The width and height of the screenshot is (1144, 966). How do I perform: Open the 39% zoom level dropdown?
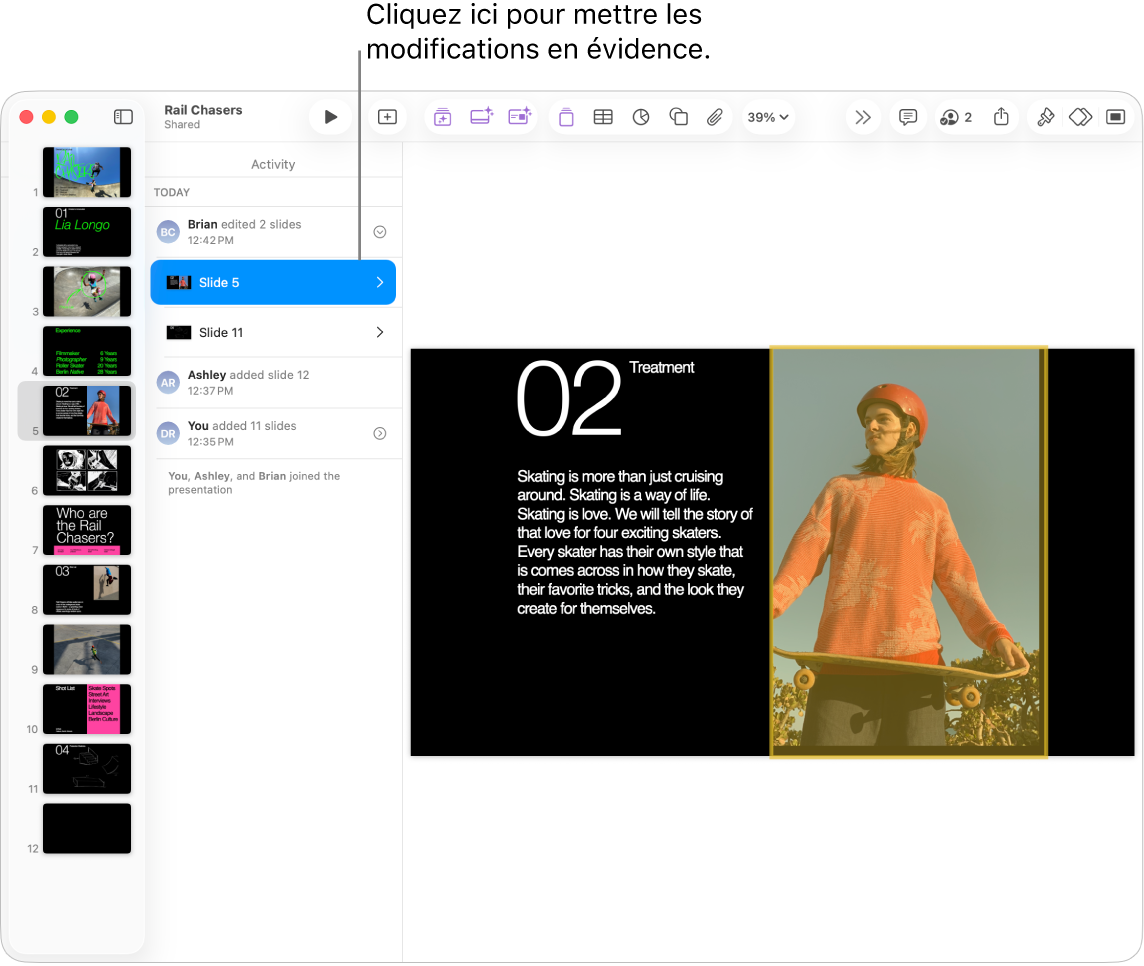coord(767,116)
